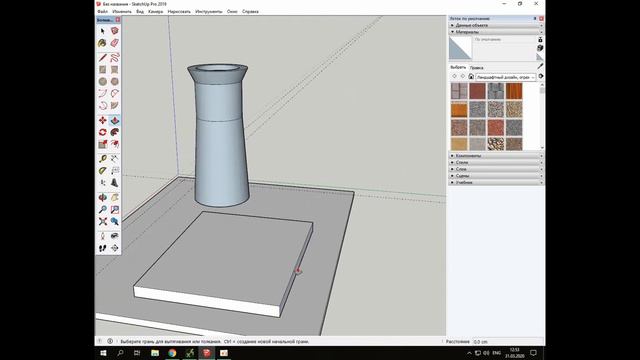Select the orange striped wood material swatch
Viewport: 640px width, 360px height.
click(514, 91)
